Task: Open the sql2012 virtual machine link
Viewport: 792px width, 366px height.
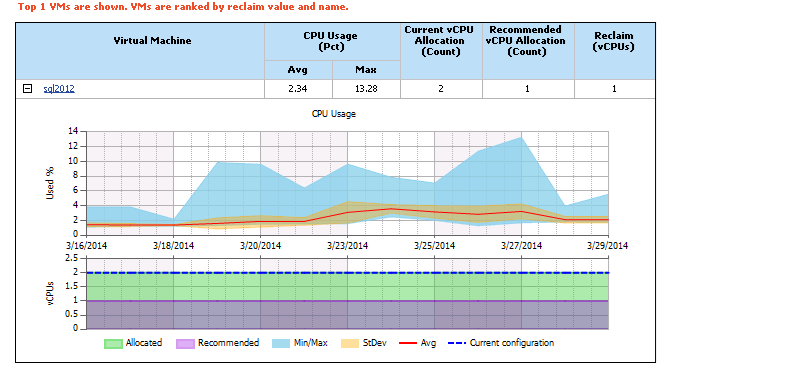Action: [x=59, y=89]
